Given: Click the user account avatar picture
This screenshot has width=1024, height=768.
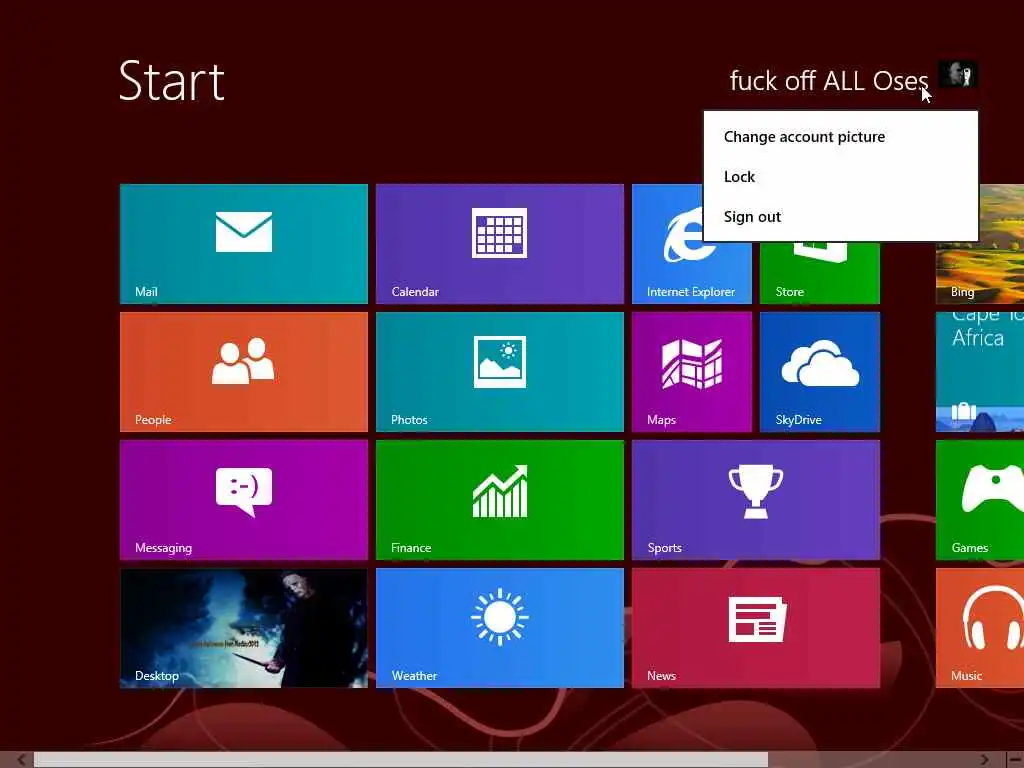Looking at the screenshot, I should click(x=957, y=74).
